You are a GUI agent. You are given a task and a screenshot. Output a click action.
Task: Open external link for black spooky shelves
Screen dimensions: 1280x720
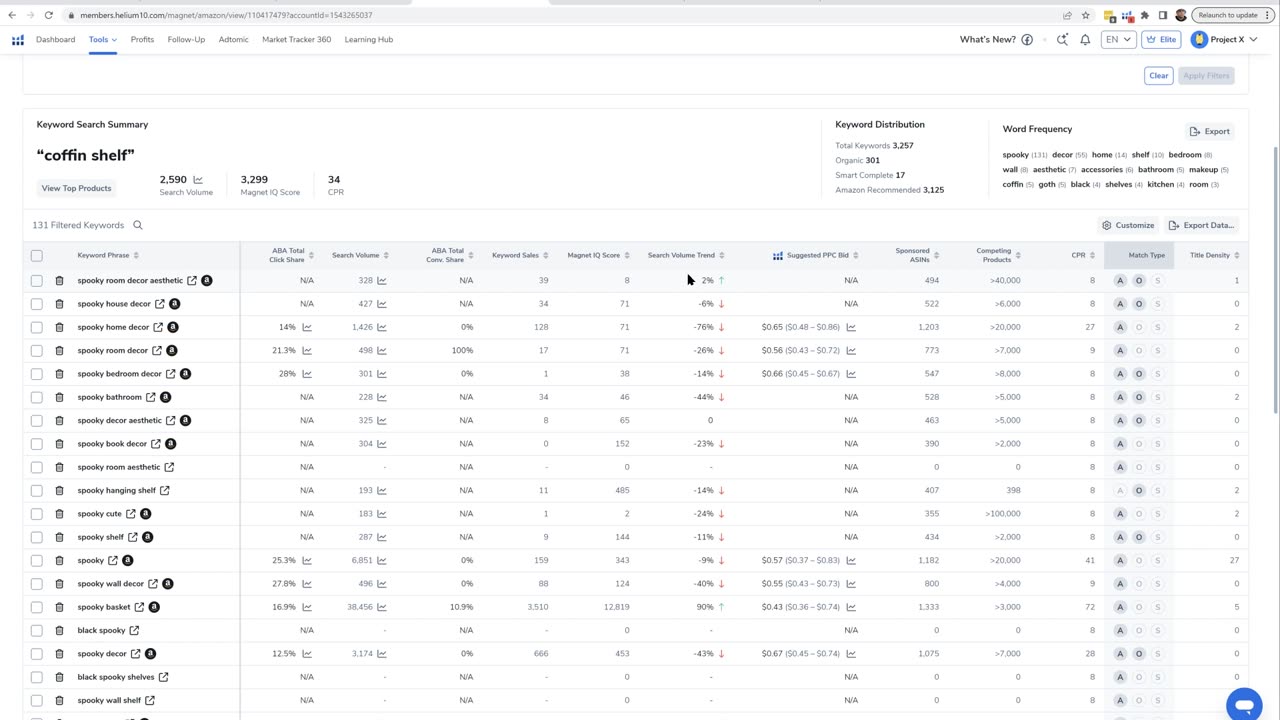163,677
